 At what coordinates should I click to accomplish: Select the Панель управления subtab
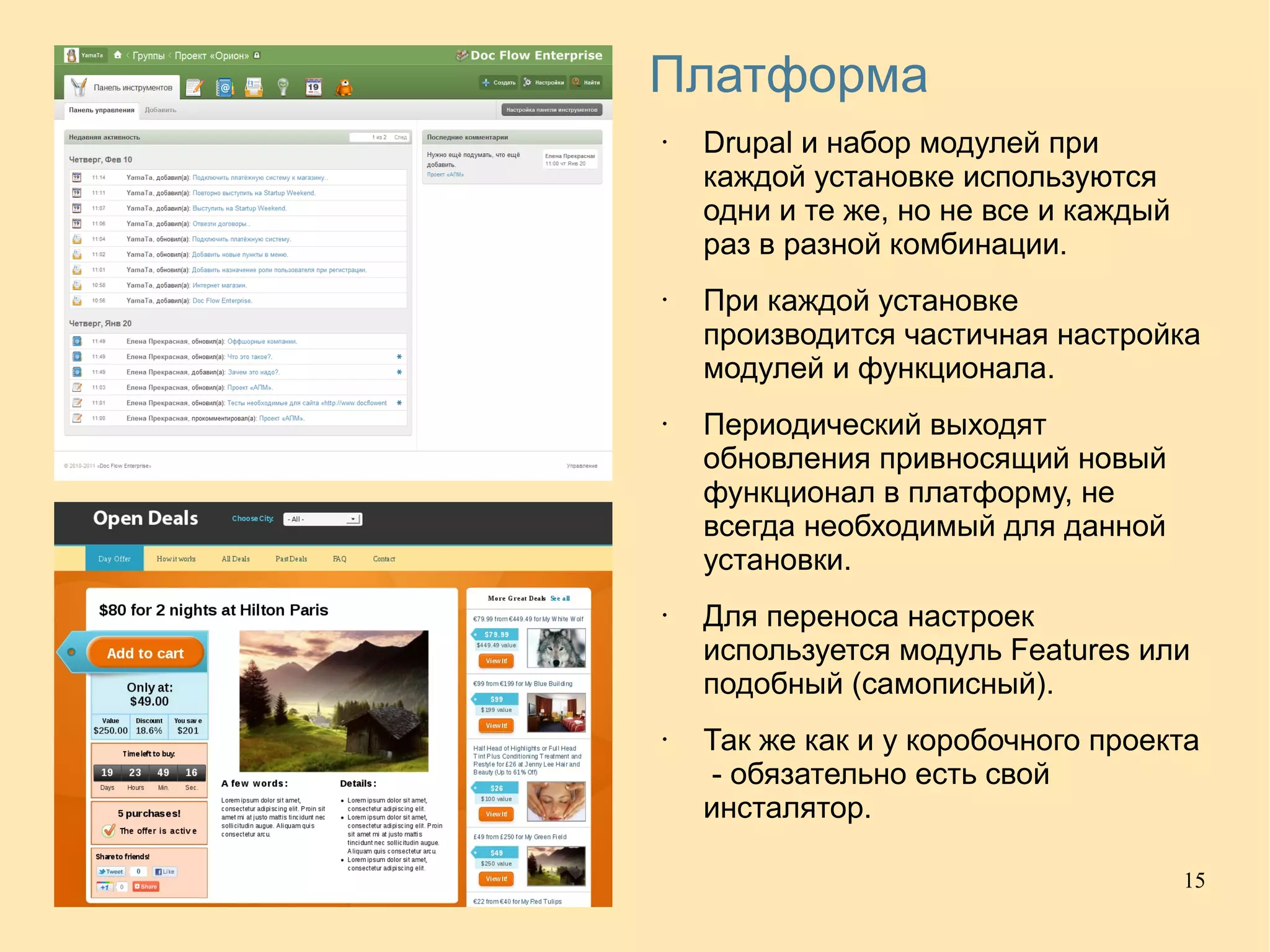(102, 110)
